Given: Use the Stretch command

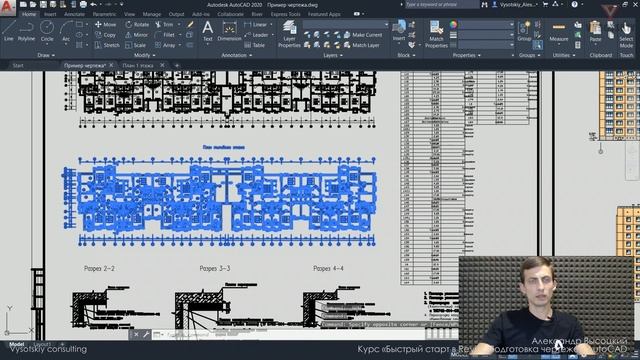Looking at the screenshot, I should [107, 45].
